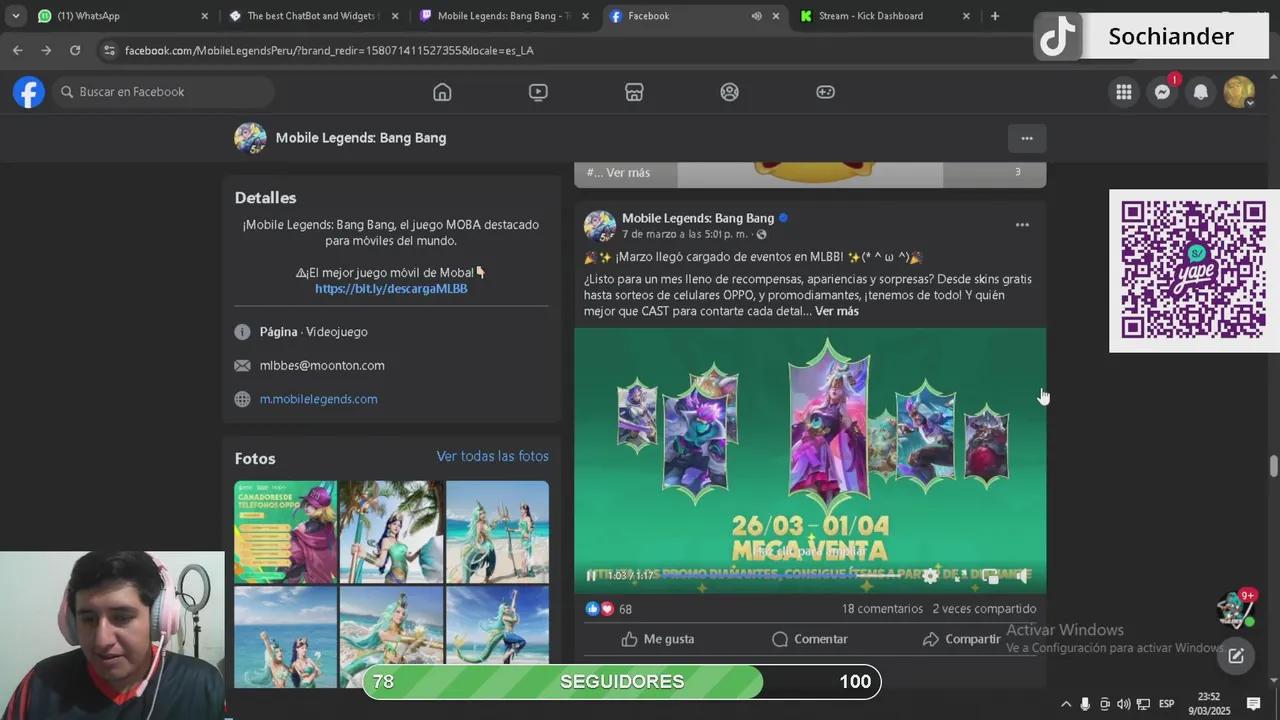Click the page vertical scrollbar thumb

[1273, 466]
